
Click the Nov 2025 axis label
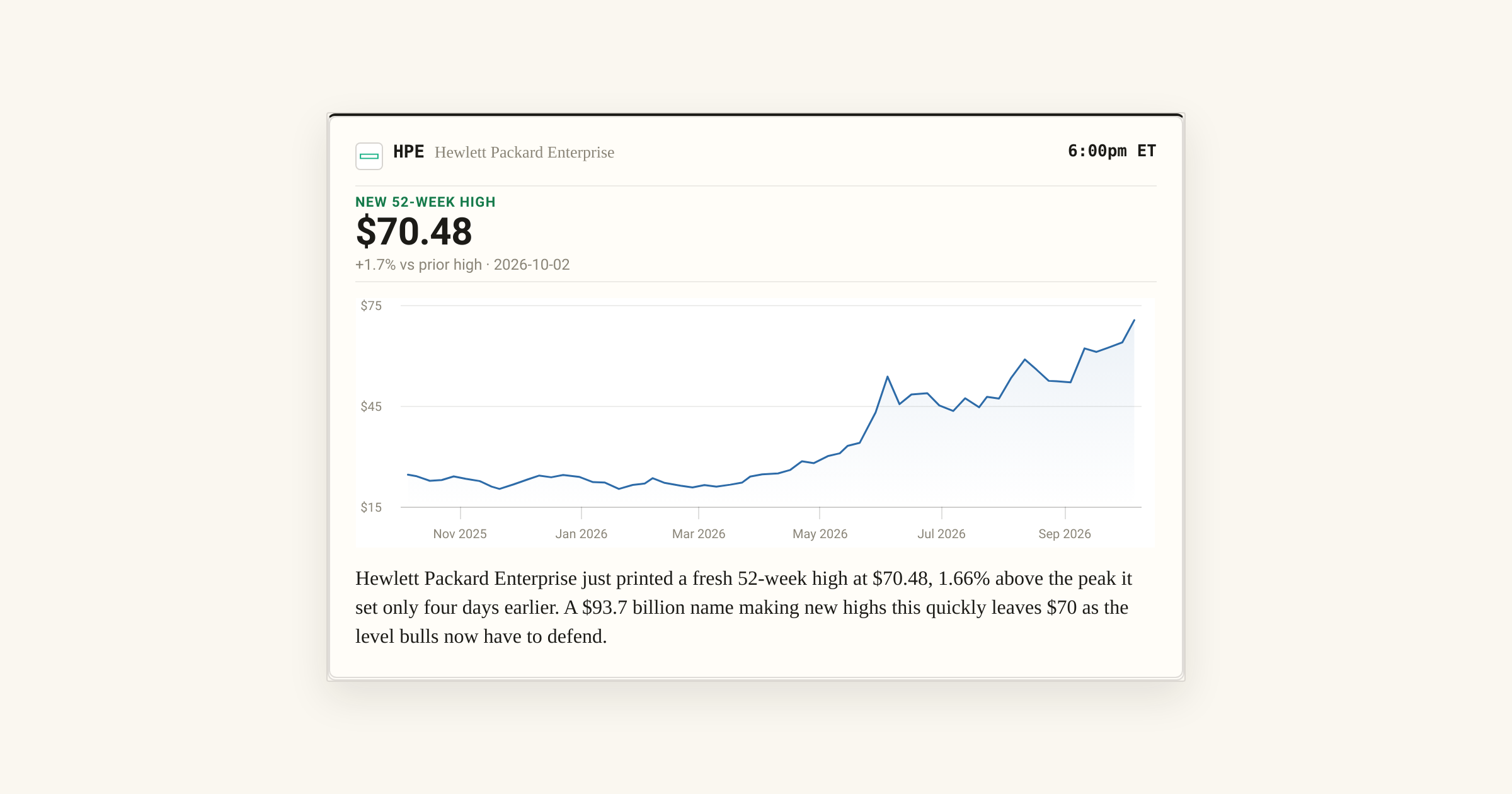pyautogui.click(x=460, y=534)
